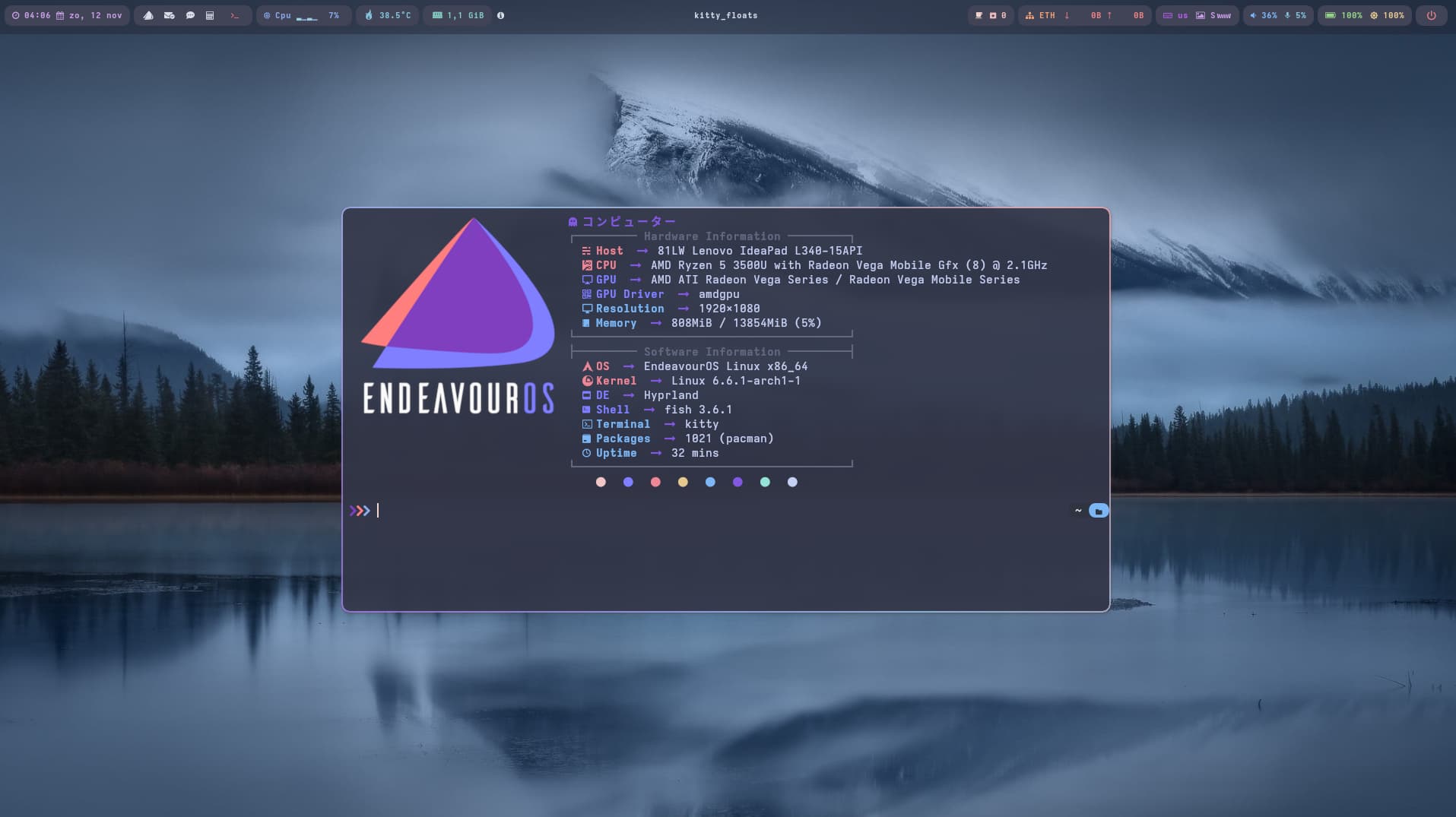The image size is (1456, 817).
Task: Click the coffee cup idle inhibitor icon
Action: (x=979, y=15)
